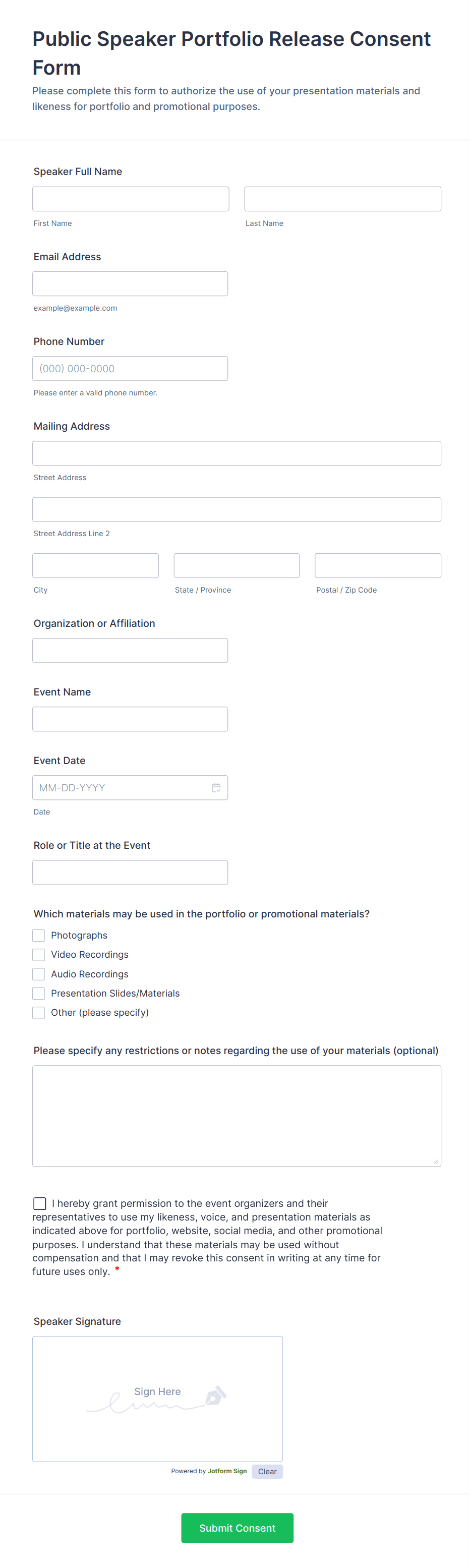Viewport: 469px width, 1568px height.
Task: Select the Email Address text box
Action: (x=130, y=283)
